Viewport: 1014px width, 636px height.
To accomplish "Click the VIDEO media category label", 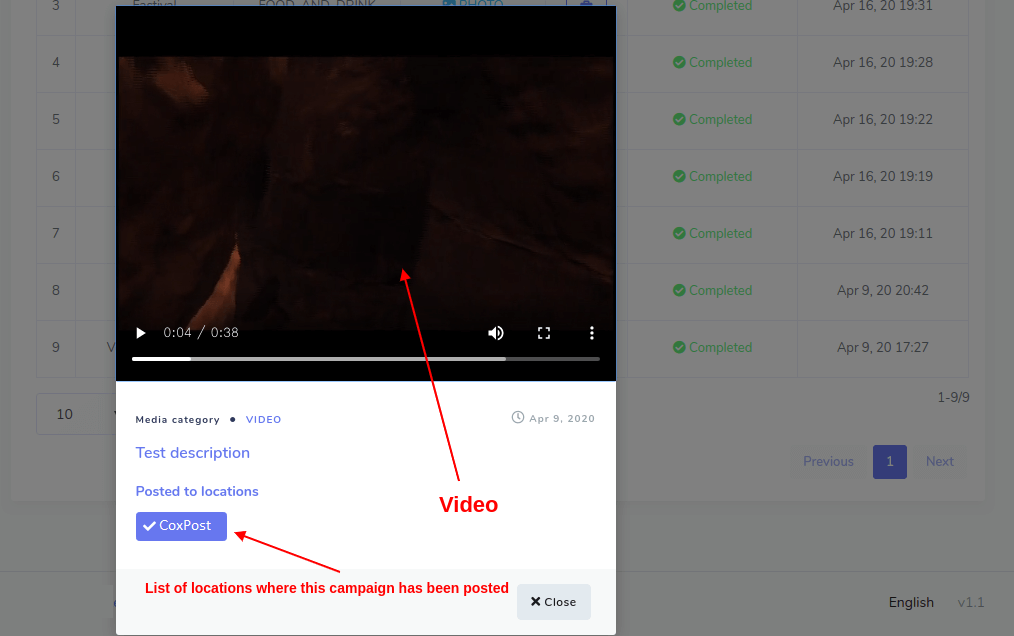I will (x=263, y=420).
